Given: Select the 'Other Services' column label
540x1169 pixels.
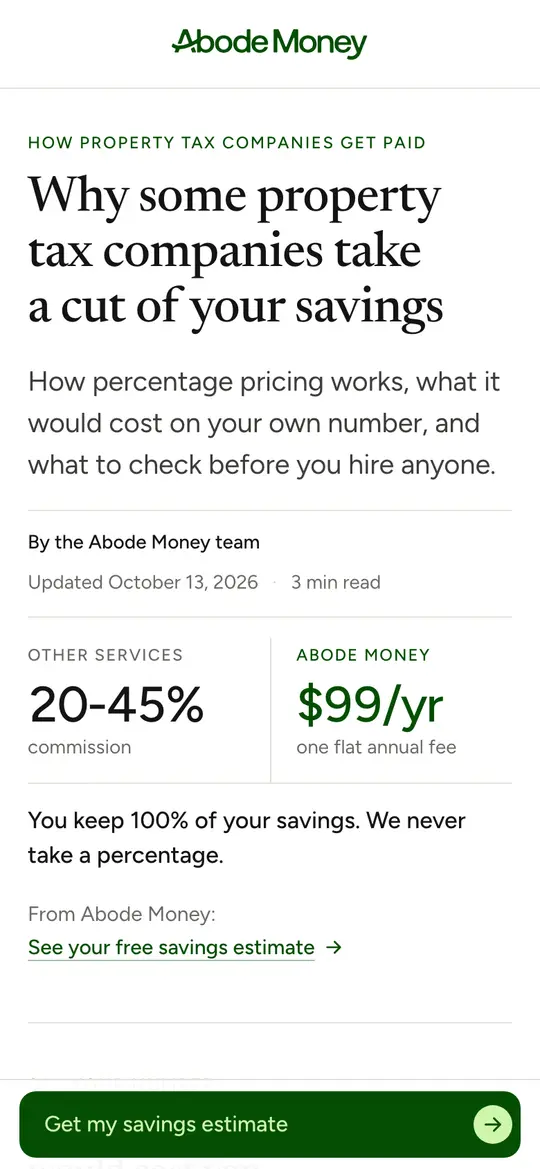Looking at the screenshot, I should coord(105,655).
